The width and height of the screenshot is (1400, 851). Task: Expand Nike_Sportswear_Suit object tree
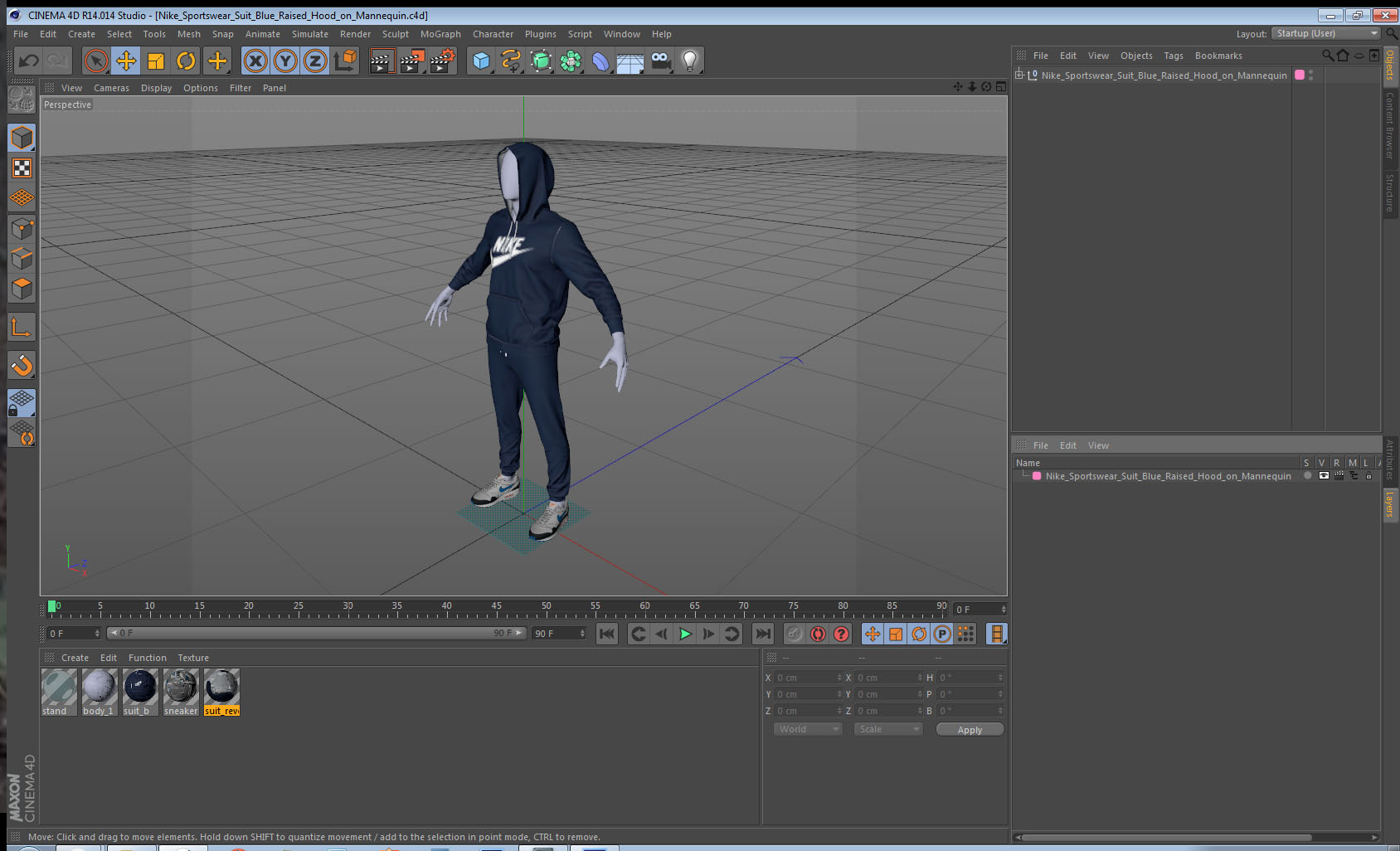(x=1019, y=75)
